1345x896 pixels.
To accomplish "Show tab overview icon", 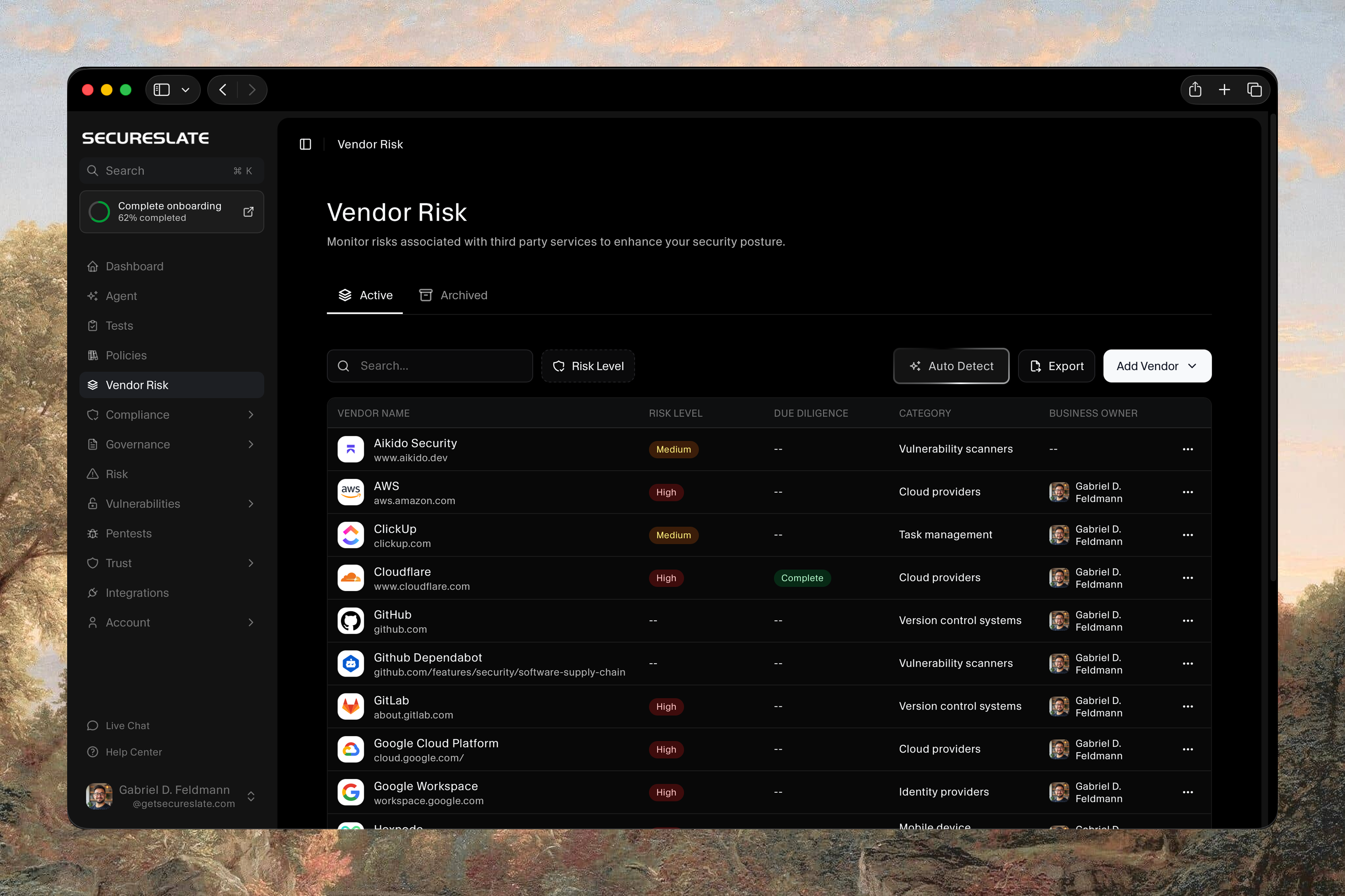I will (1255, 90).
